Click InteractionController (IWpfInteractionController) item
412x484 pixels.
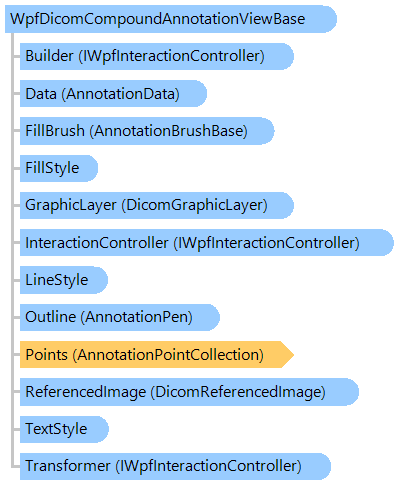[x=207, y=243]
